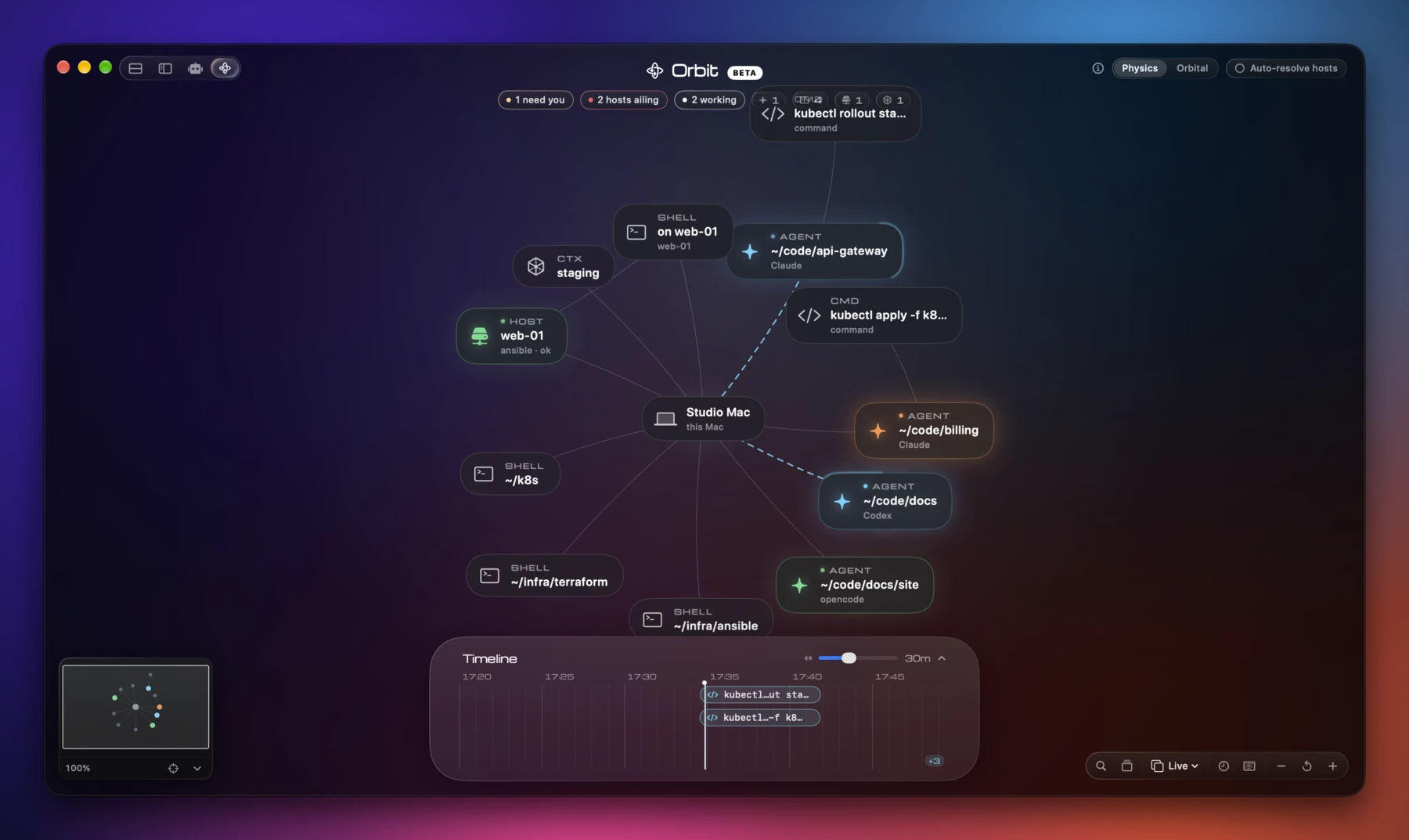1409x840 pixels.
Task: Select the ~/code/api-gateway agent node
Action: click(815, 251)
